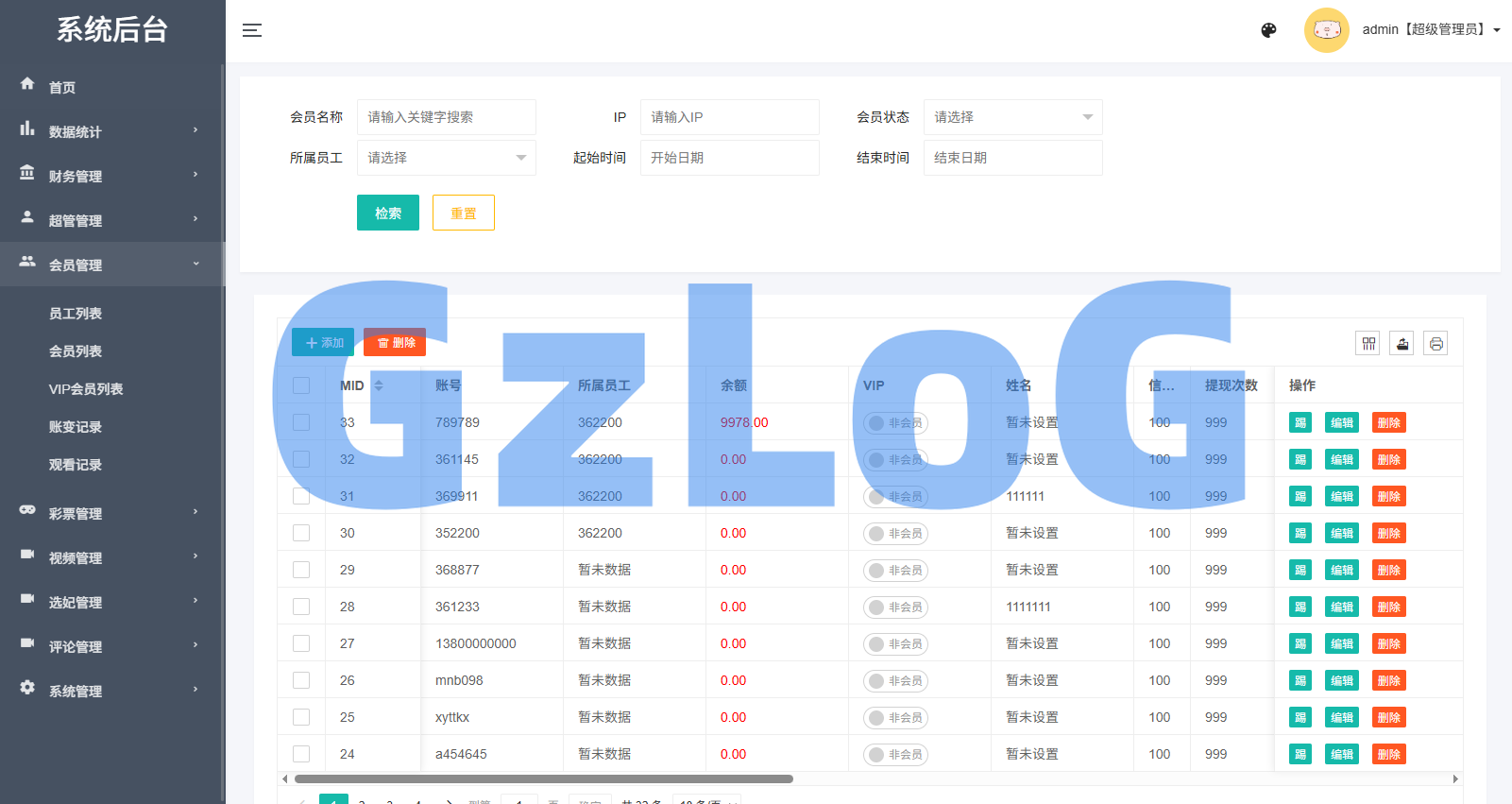The width and height of the screenshot is (1512, 804).
Task: Check the checkbox for row MID 28
Action: [301, 607]
